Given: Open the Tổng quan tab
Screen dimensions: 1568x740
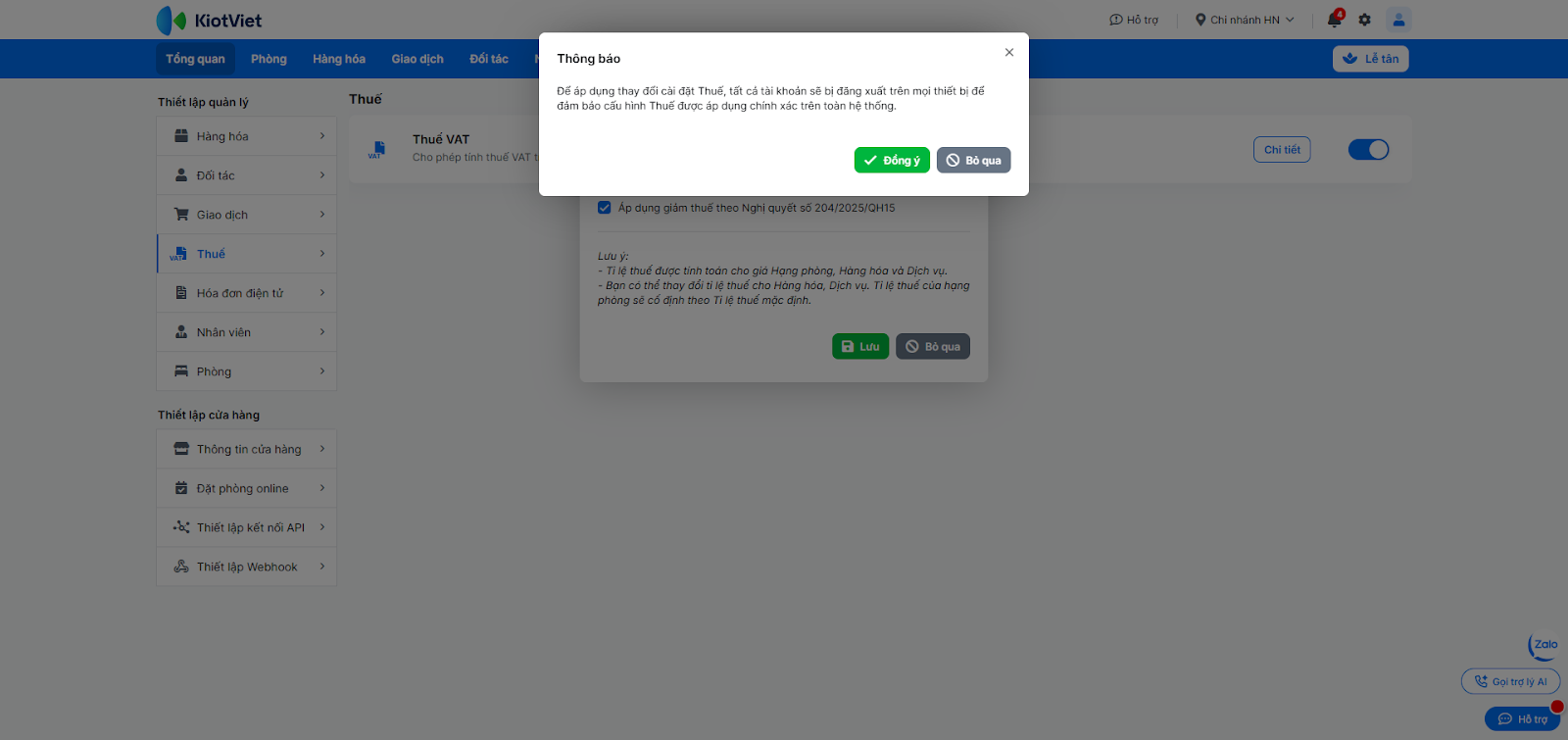Looking at the screenshot, I should click(x=195, y=59).
